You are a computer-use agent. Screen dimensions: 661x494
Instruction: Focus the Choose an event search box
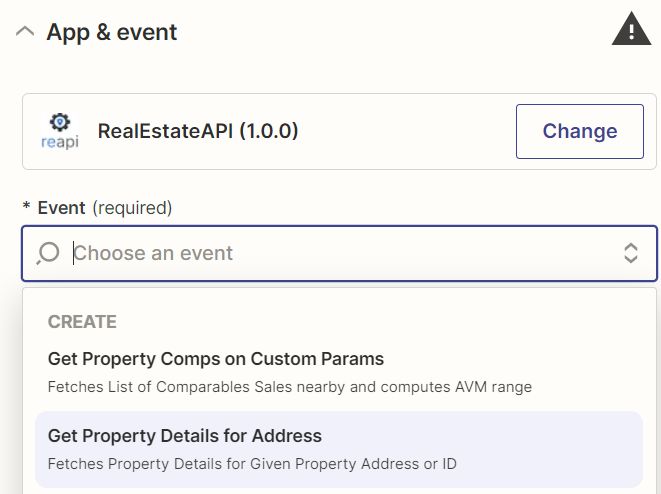[x=339, y=253]
